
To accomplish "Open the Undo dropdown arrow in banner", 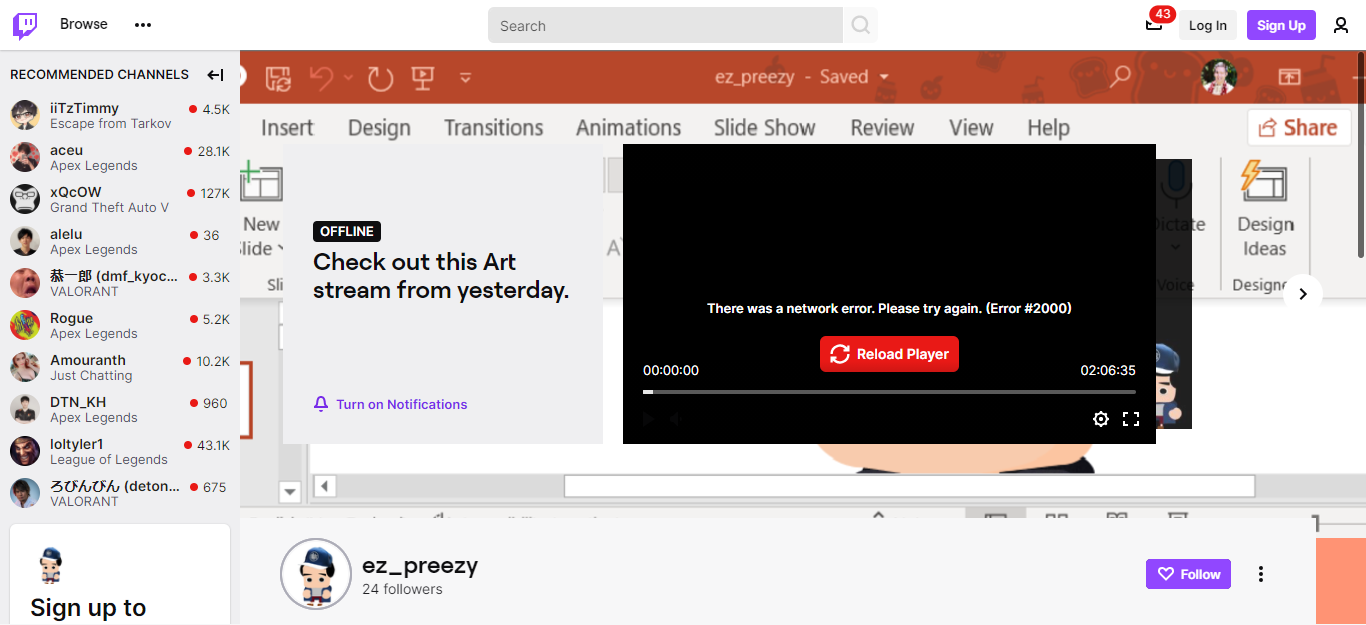I will tap(348, 77).
